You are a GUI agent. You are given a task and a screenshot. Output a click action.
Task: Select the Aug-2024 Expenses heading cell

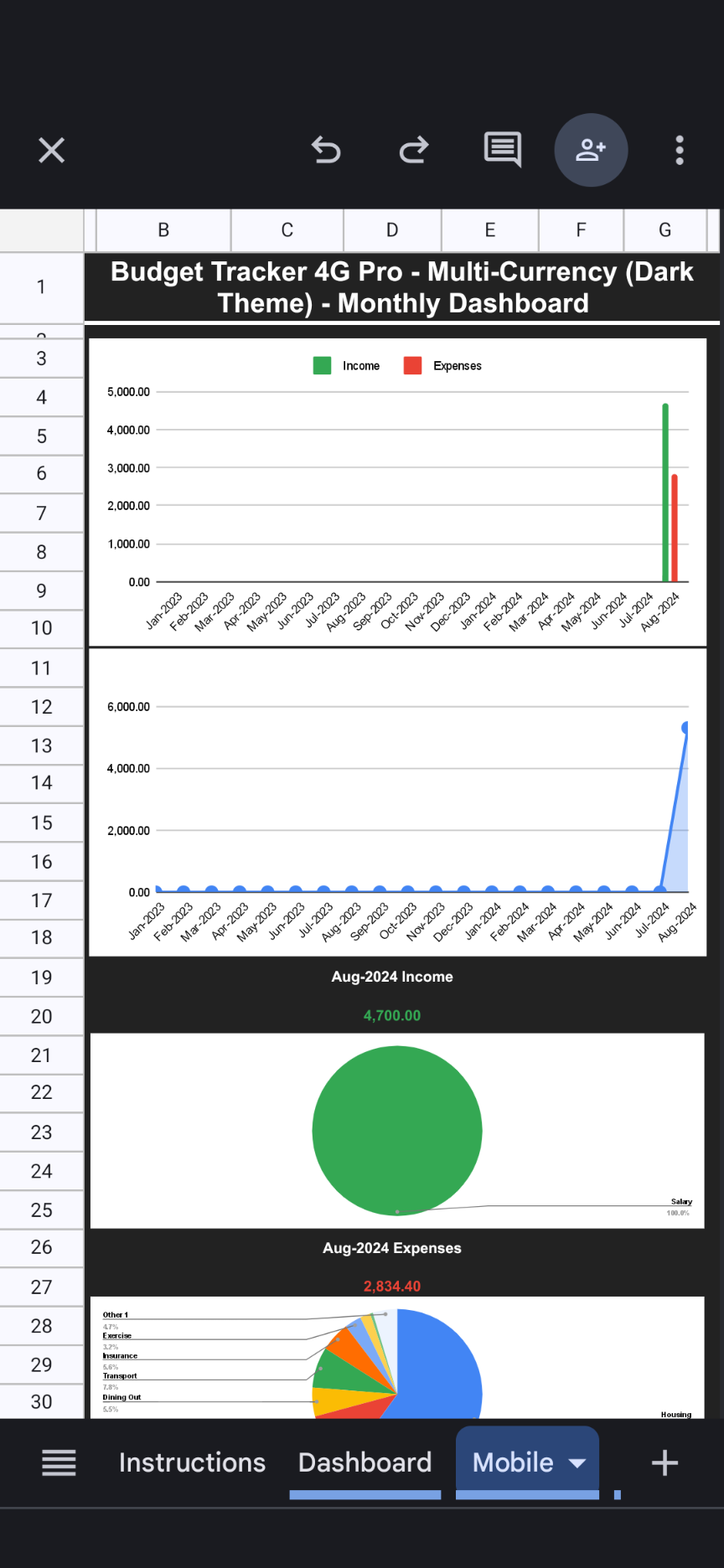pyautogui.click(x=392, y=1248)
